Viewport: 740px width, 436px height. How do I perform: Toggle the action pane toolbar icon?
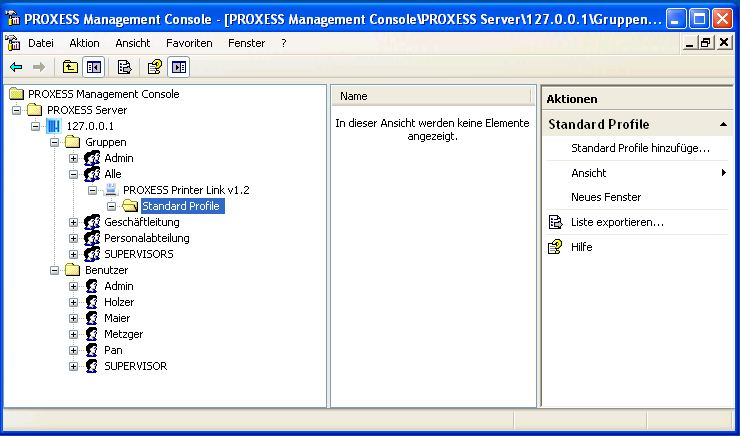point(179,67)
